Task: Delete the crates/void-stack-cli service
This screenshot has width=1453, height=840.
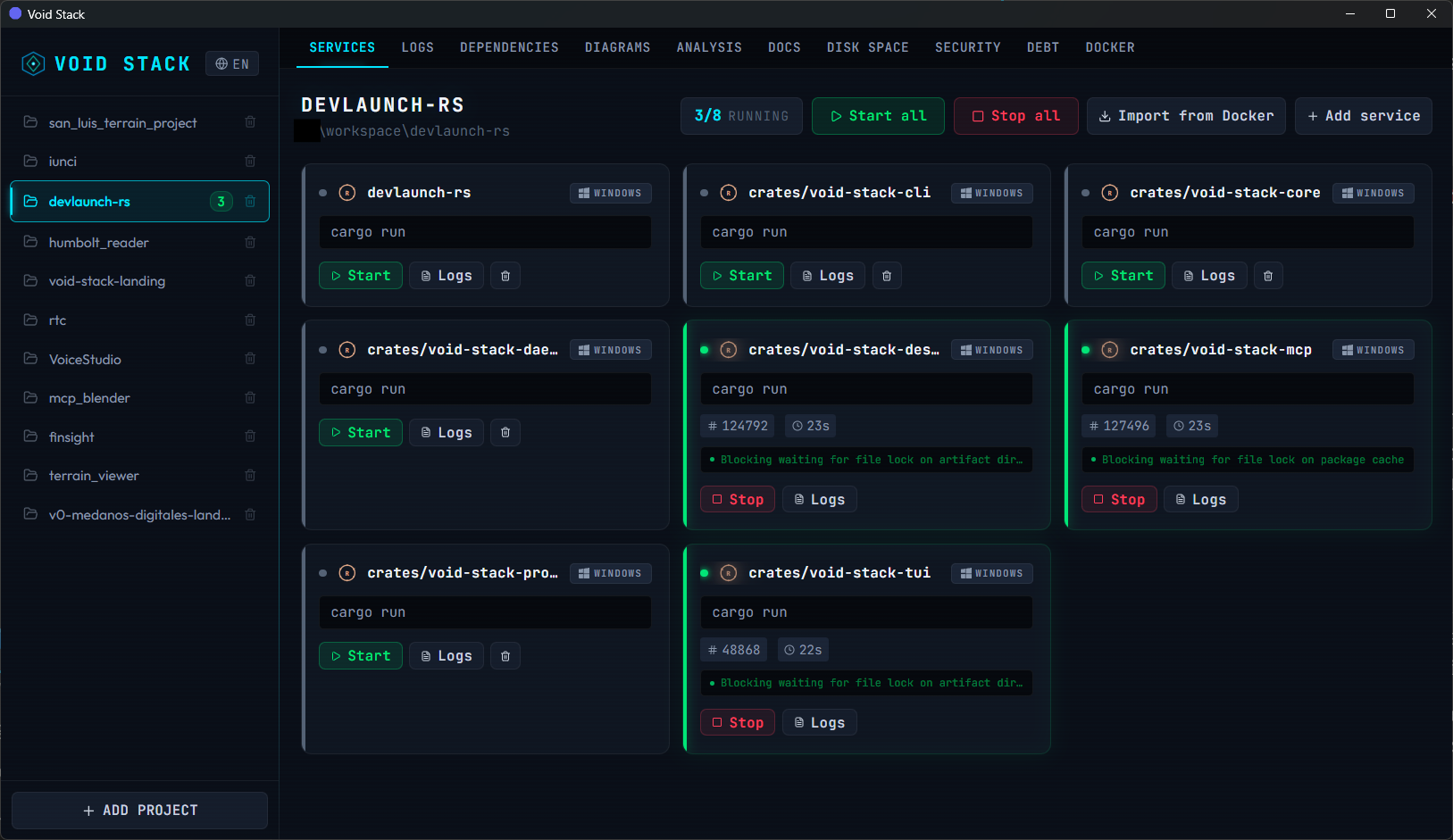Action: pyautogui.click(x=887, y=276)
